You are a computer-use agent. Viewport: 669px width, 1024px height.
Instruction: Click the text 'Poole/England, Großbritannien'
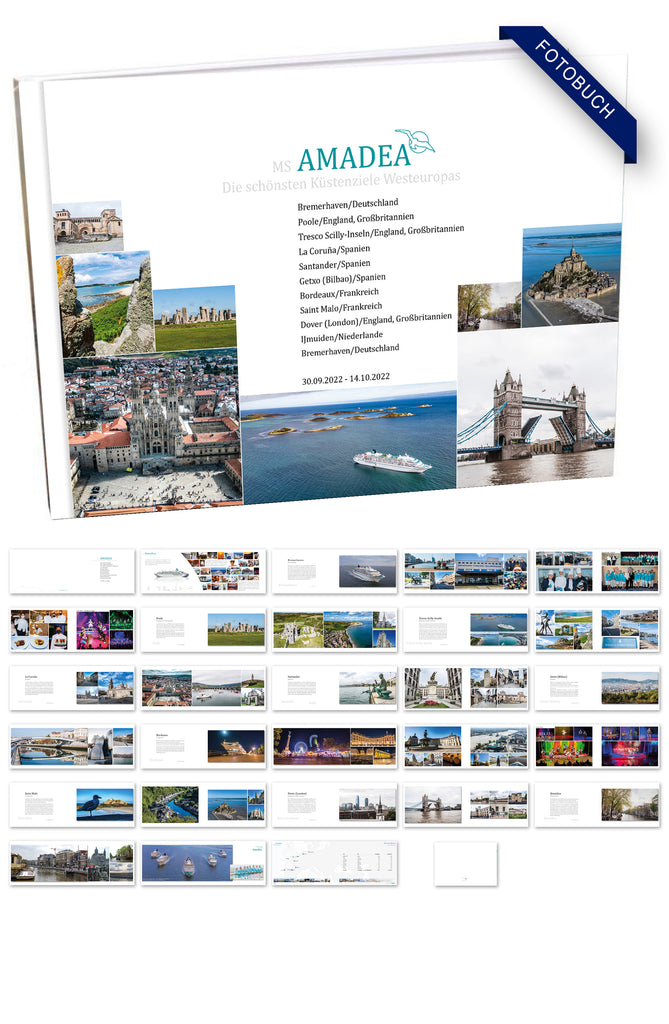point(355,219)
